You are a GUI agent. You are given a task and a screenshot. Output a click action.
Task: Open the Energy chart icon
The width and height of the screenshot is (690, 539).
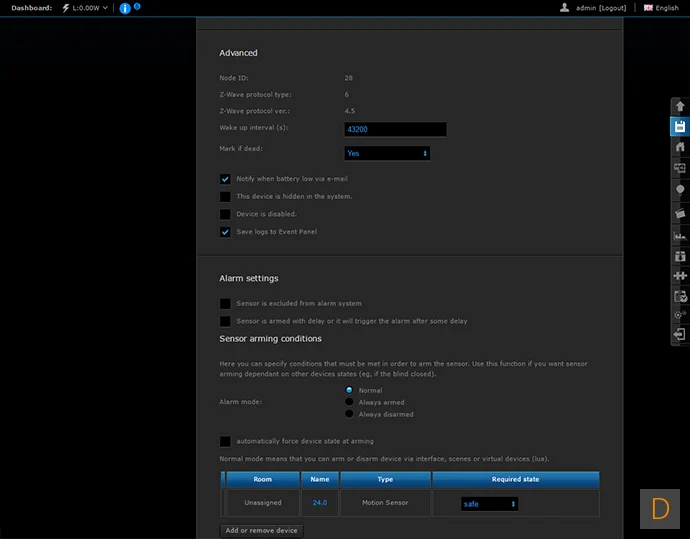click(680, 236)
